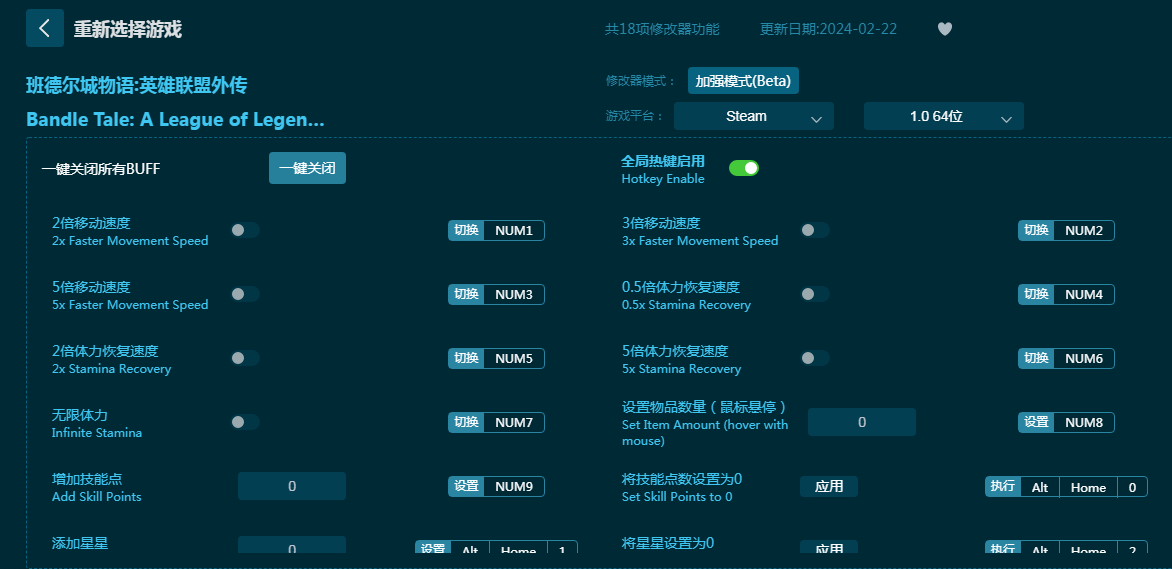Enable 3x Faster Movement Speed toggle
1172x569 pixels.
[814, 230]
